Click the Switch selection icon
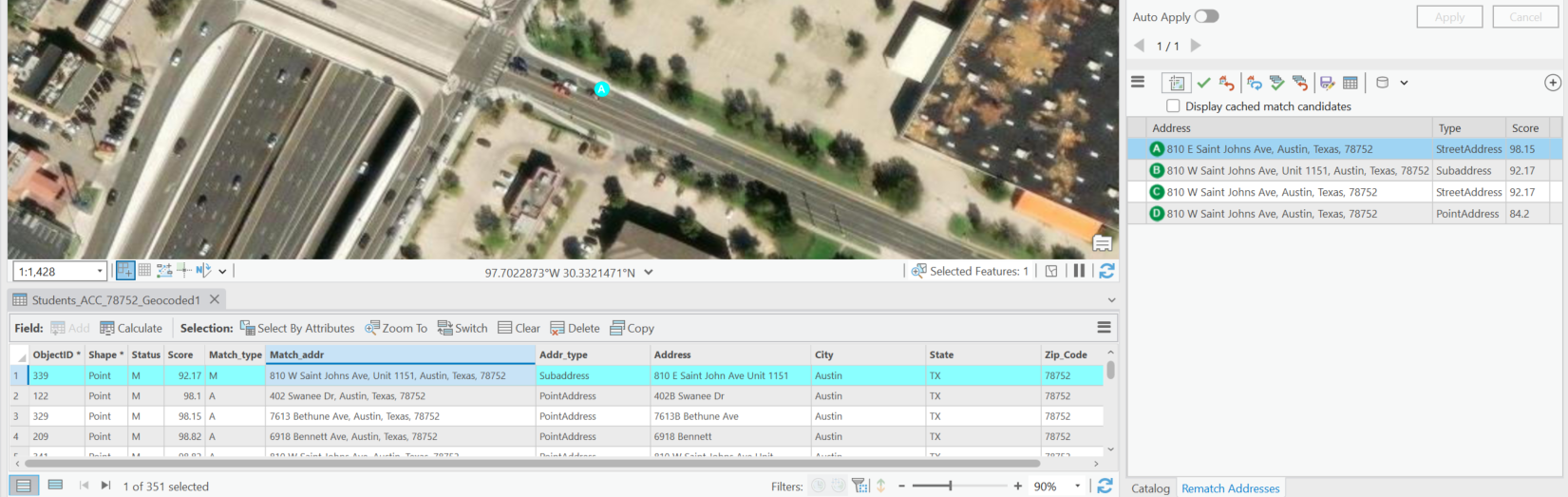The width and height of the screenshot is (1568, 497). (x=444, y=328)
